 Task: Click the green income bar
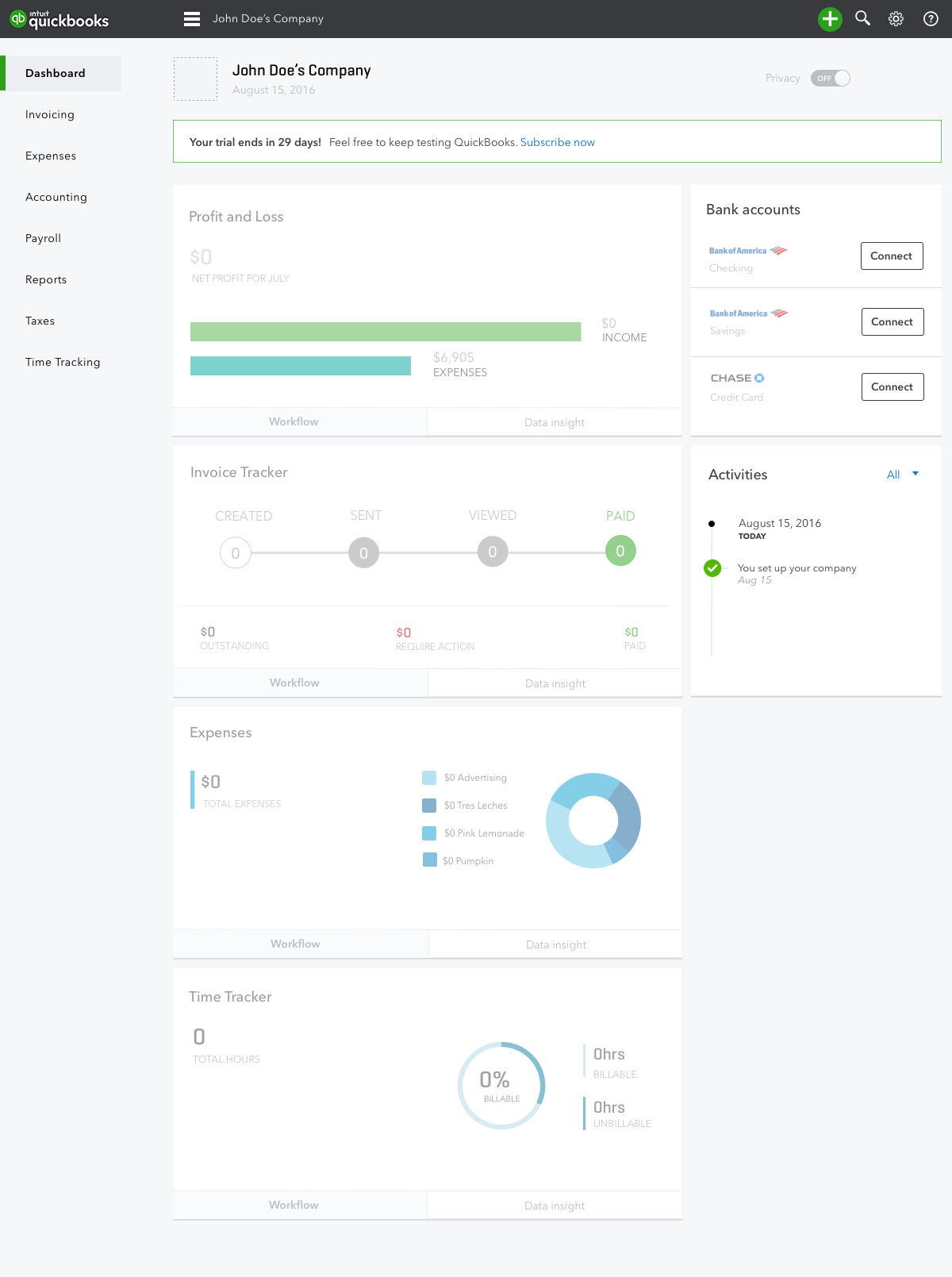click(386, 332)
